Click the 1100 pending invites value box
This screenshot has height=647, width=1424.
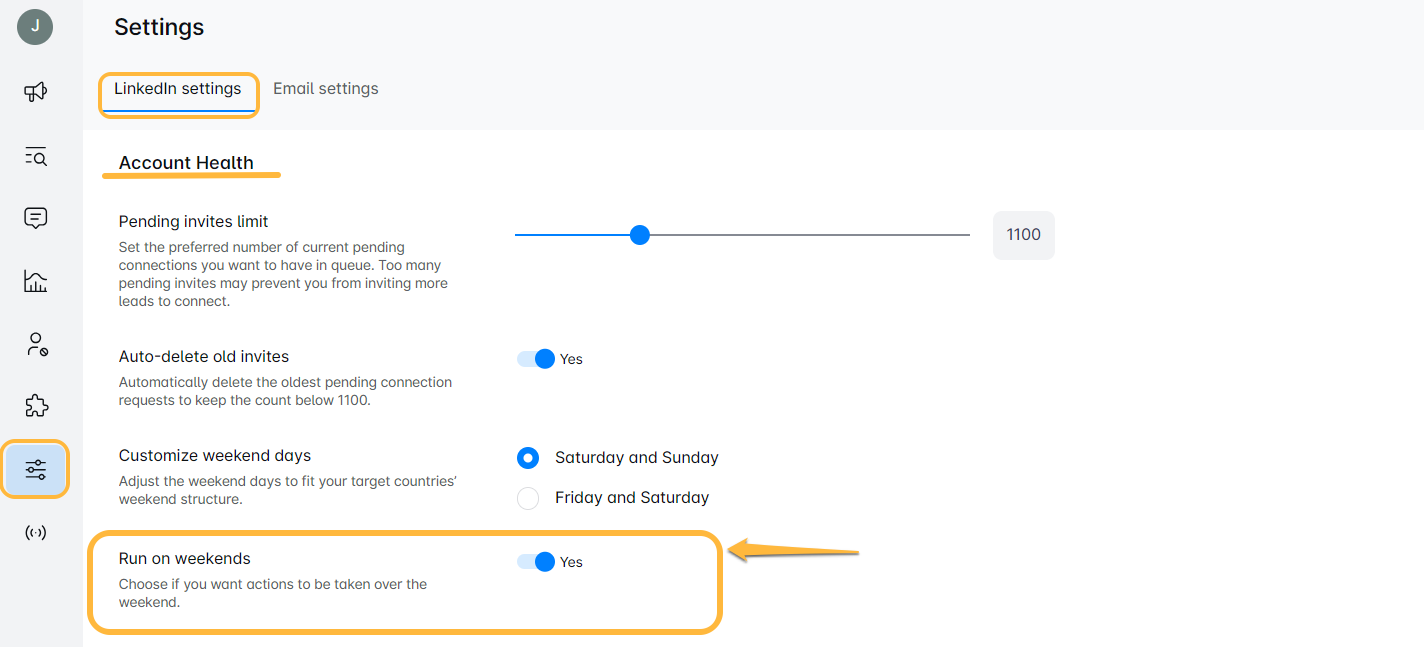(x=1023, y=235)
